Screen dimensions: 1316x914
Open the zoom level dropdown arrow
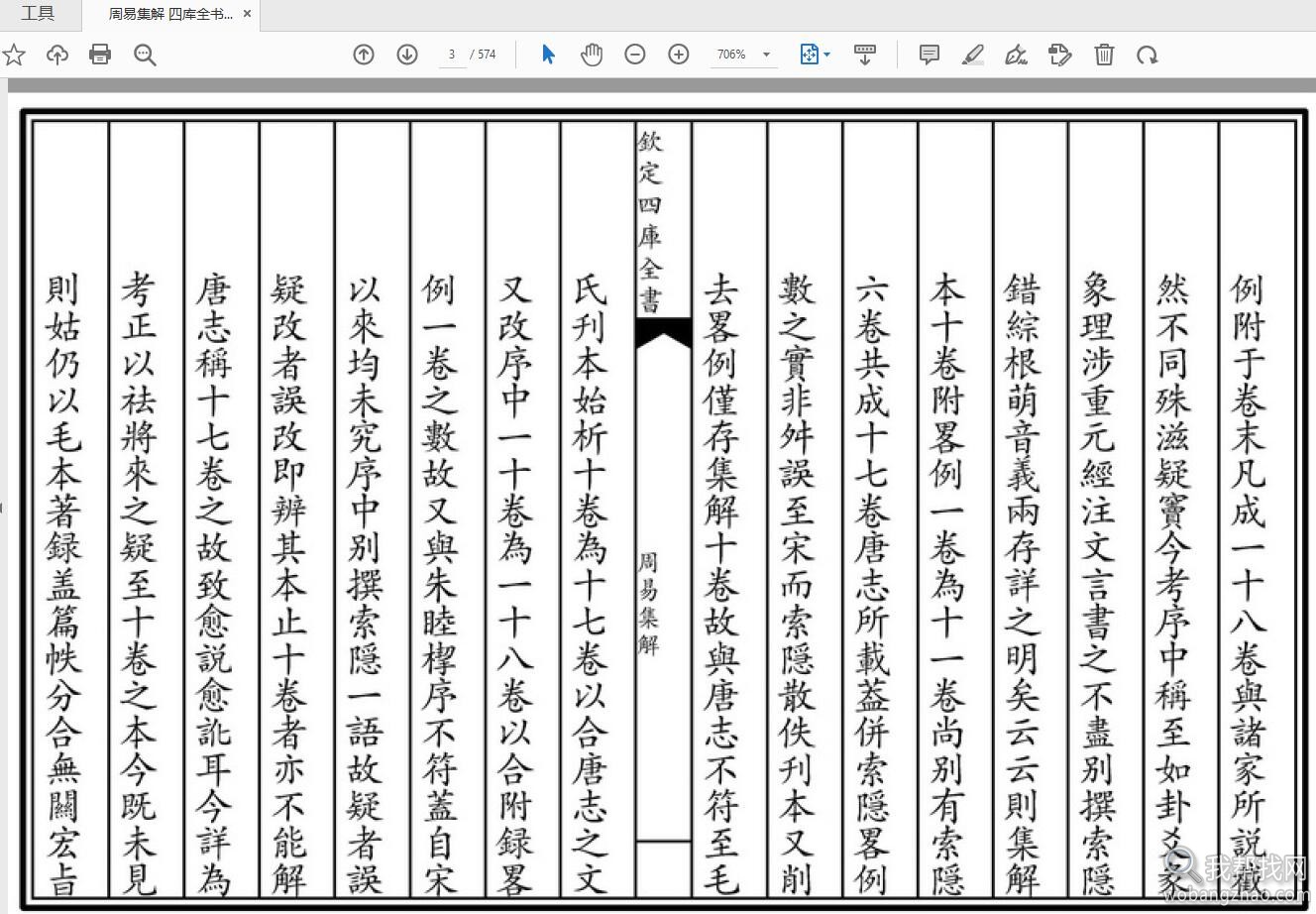click(x=766, y=55)
